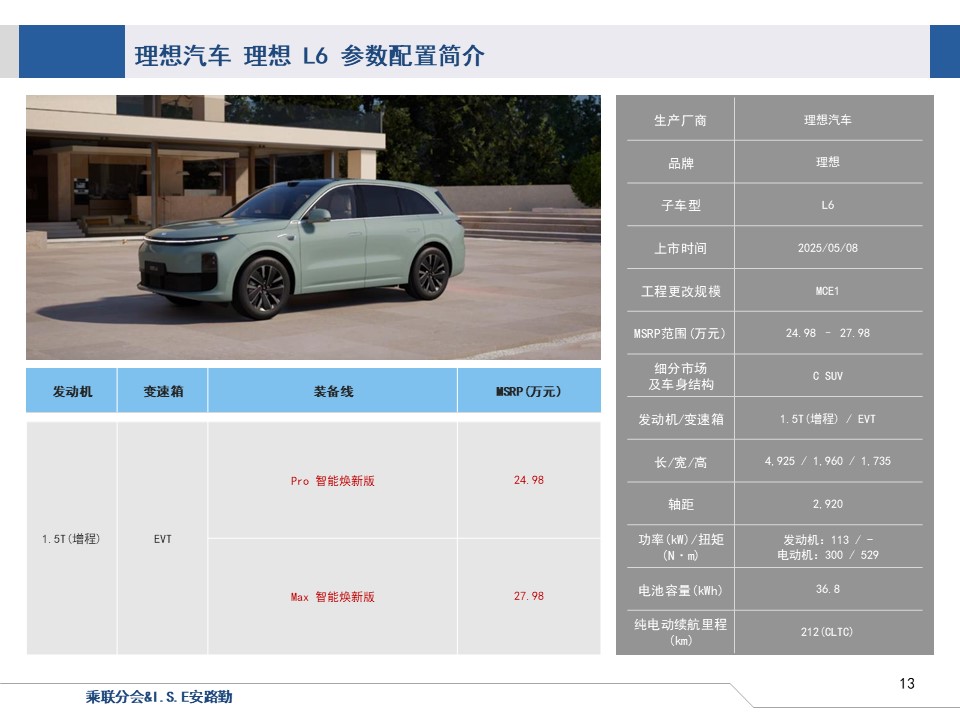Select the 4,925 / 1,960 / 1,735 dimensions
The height and width of the screenshot is (720, 960).
click(828, 461)
